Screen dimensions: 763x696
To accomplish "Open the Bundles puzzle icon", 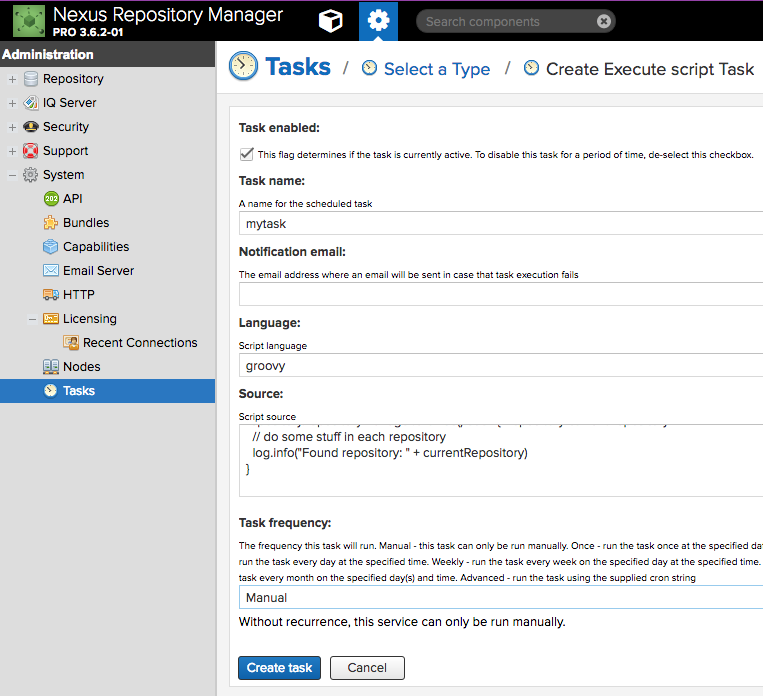I will (x=51, y=223).
